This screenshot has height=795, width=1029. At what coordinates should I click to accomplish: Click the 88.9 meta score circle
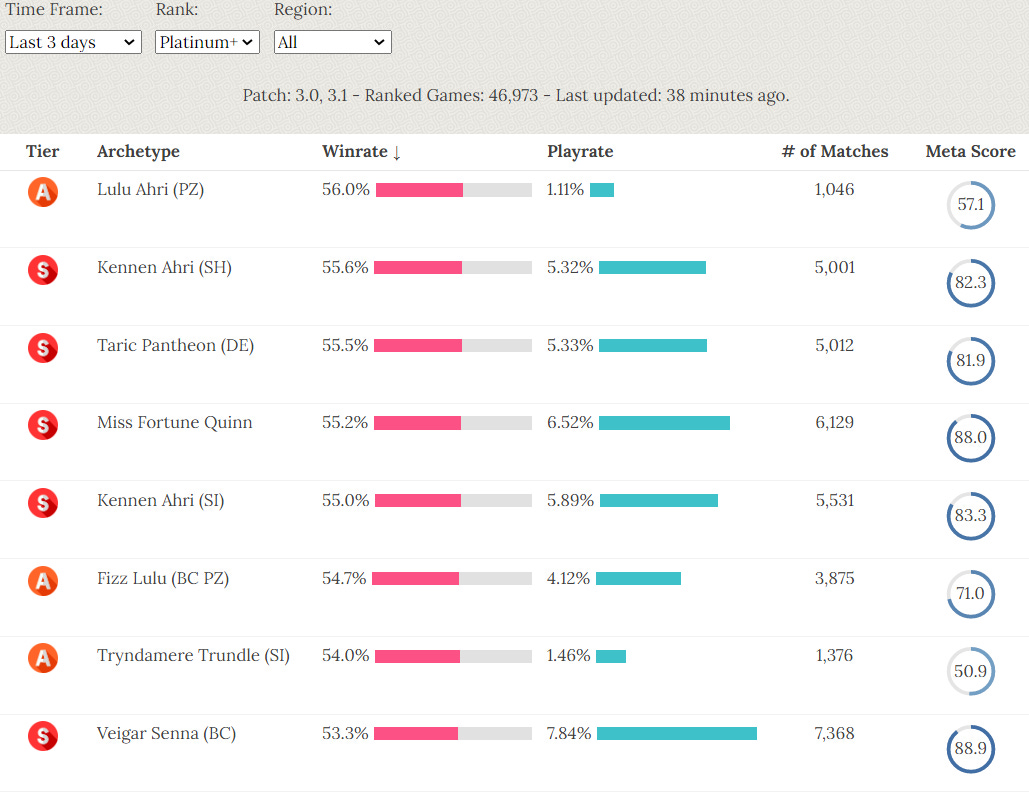(x=971, y=748)
